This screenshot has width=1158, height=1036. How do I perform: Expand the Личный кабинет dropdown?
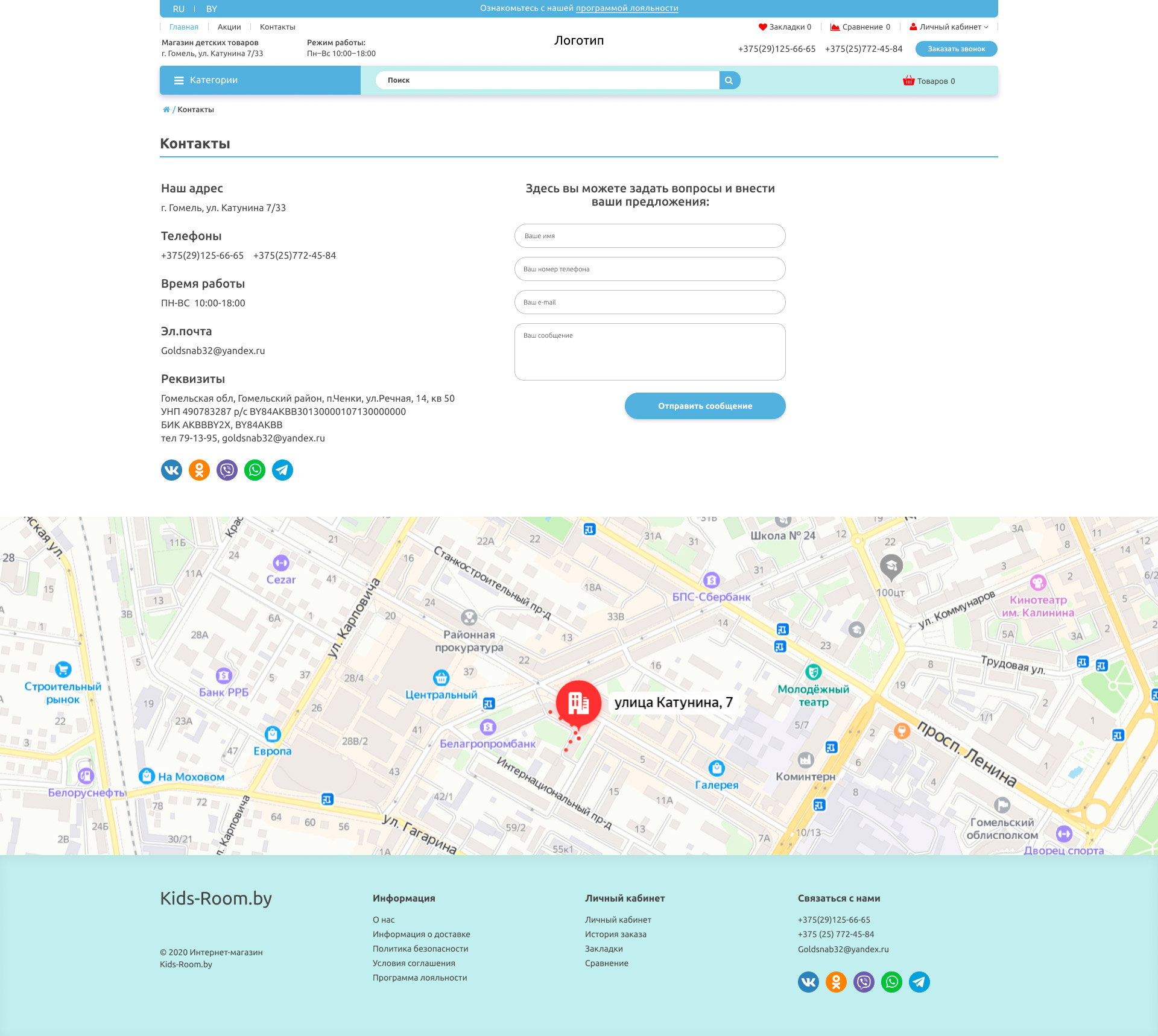(x=949, y=27)
